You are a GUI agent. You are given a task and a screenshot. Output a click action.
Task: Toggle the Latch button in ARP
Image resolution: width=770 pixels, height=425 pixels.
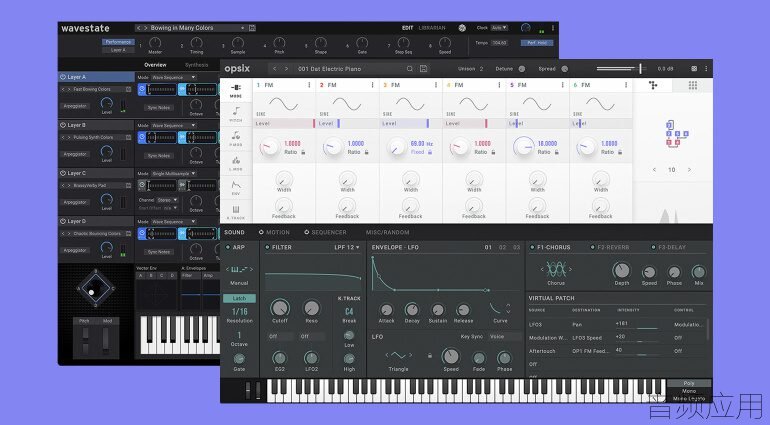pyautogui.click(x=239, y=298)
